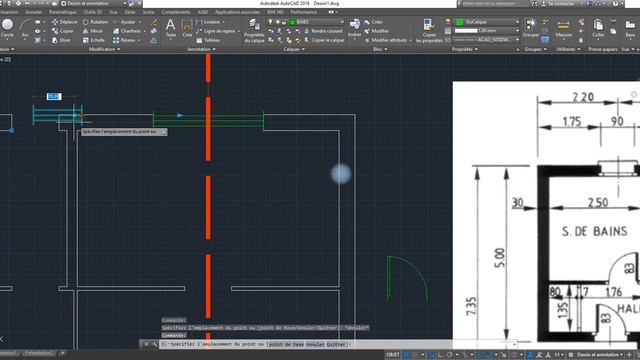Click the Coller (paste) tool
The width and height of the screenshot is (640, 360).
pyautogui.click(x=598, y=28)
